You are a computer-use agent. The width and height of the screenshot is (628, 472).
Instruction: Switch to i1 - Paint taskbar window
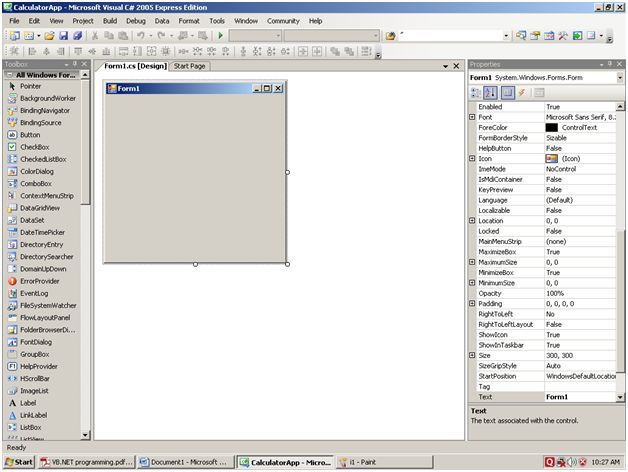coord(384,462)
